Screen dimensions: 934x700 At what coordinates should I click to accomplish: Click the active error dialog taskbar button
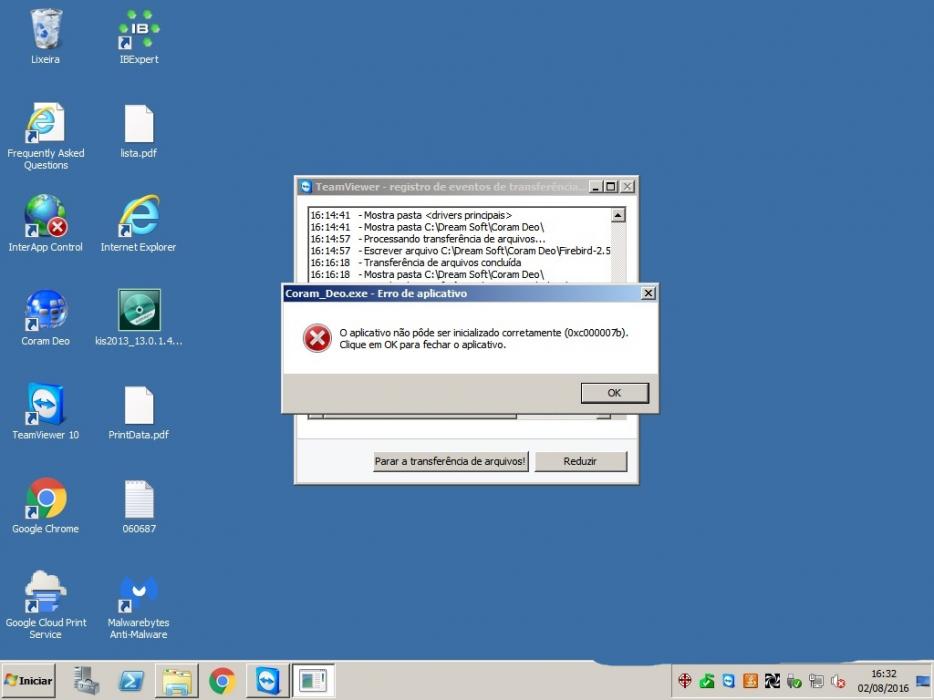pos(313,680)
